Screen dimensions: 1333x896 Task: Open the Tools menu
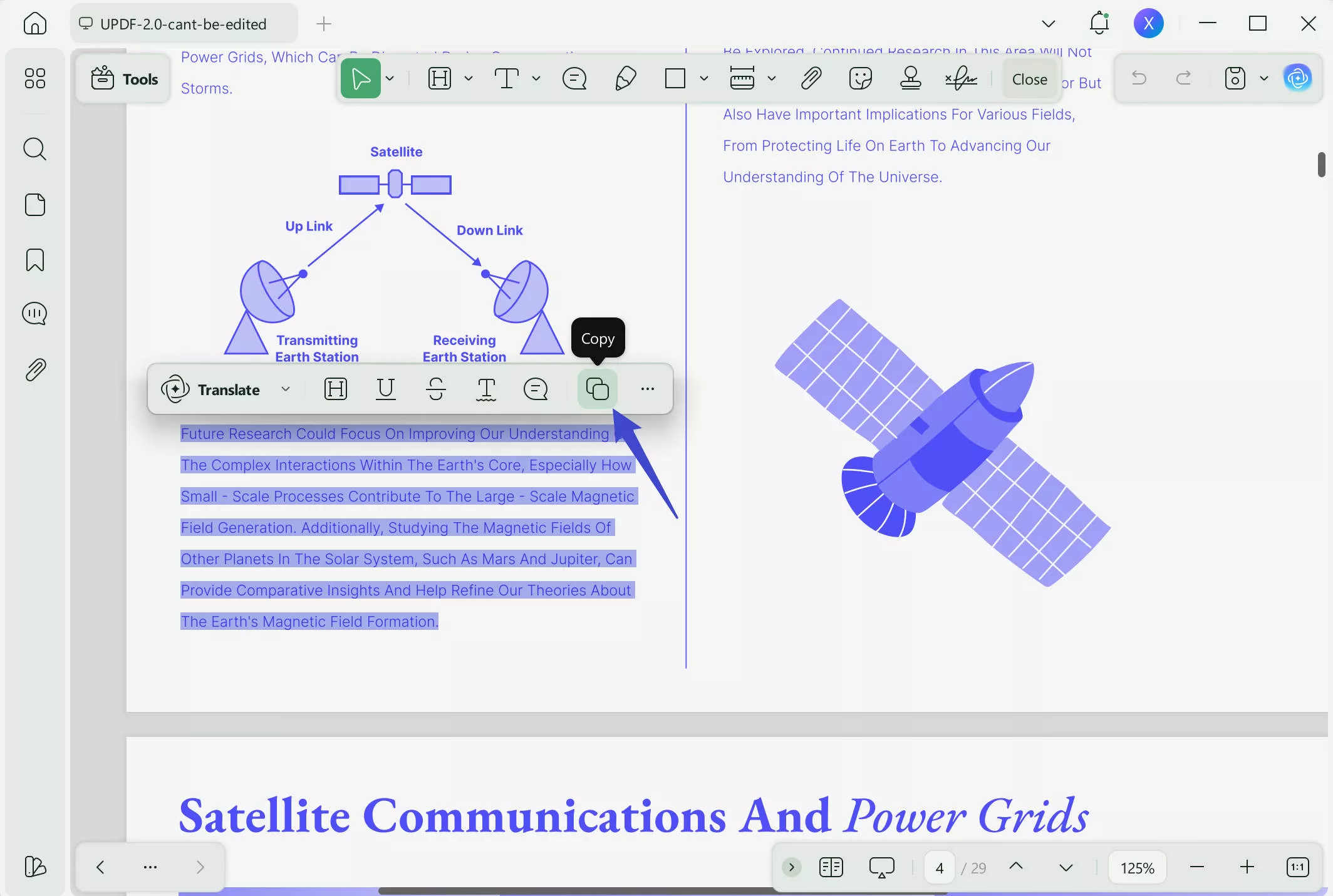coord(124,79)
